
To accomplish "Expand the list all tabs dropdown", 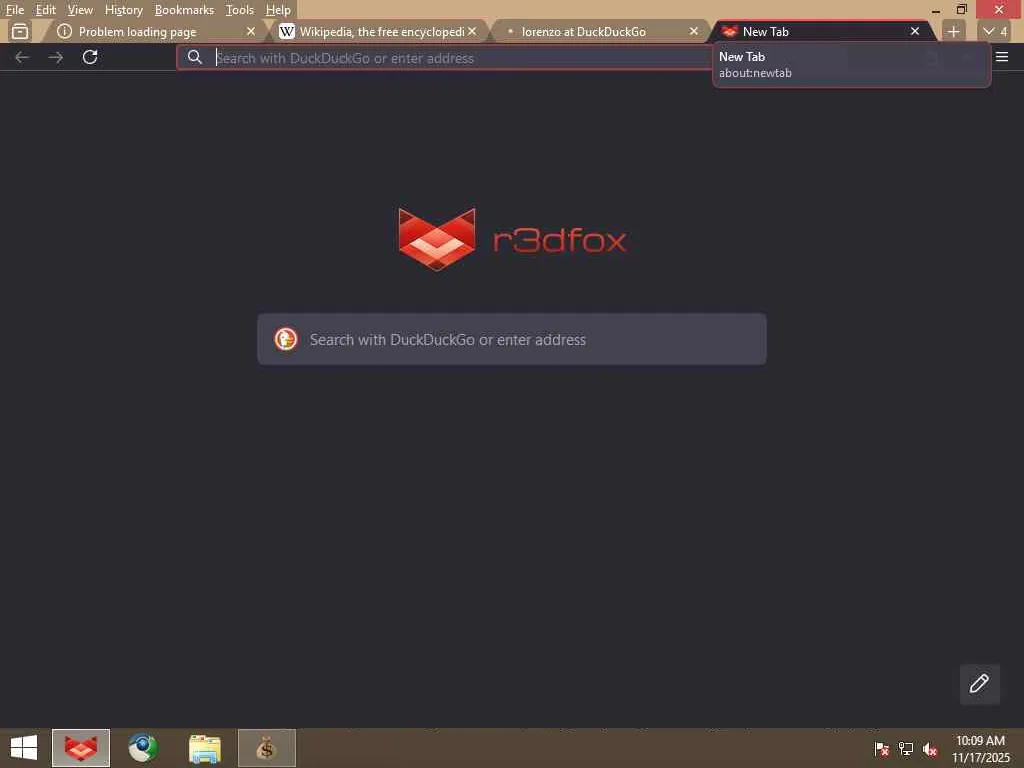I will click(995, 31).
